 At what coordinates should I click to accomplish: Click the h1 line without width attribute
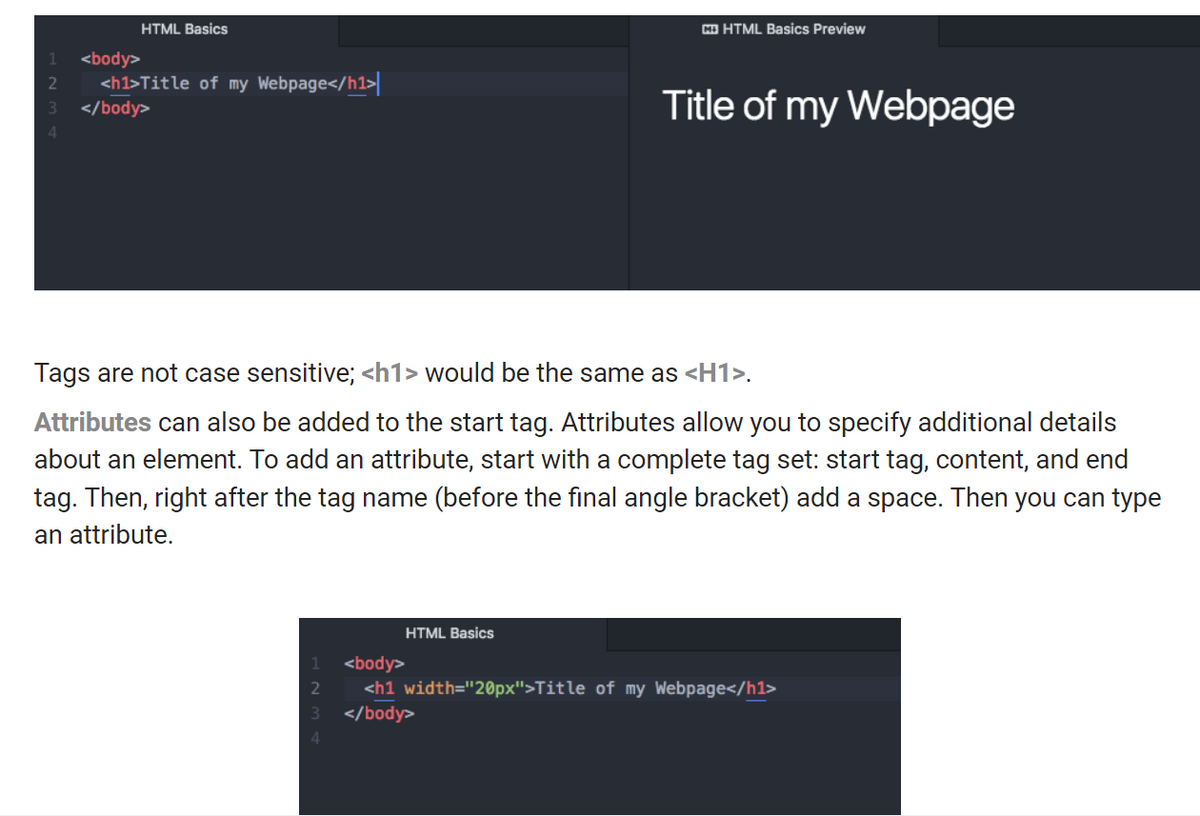[240, 83]
